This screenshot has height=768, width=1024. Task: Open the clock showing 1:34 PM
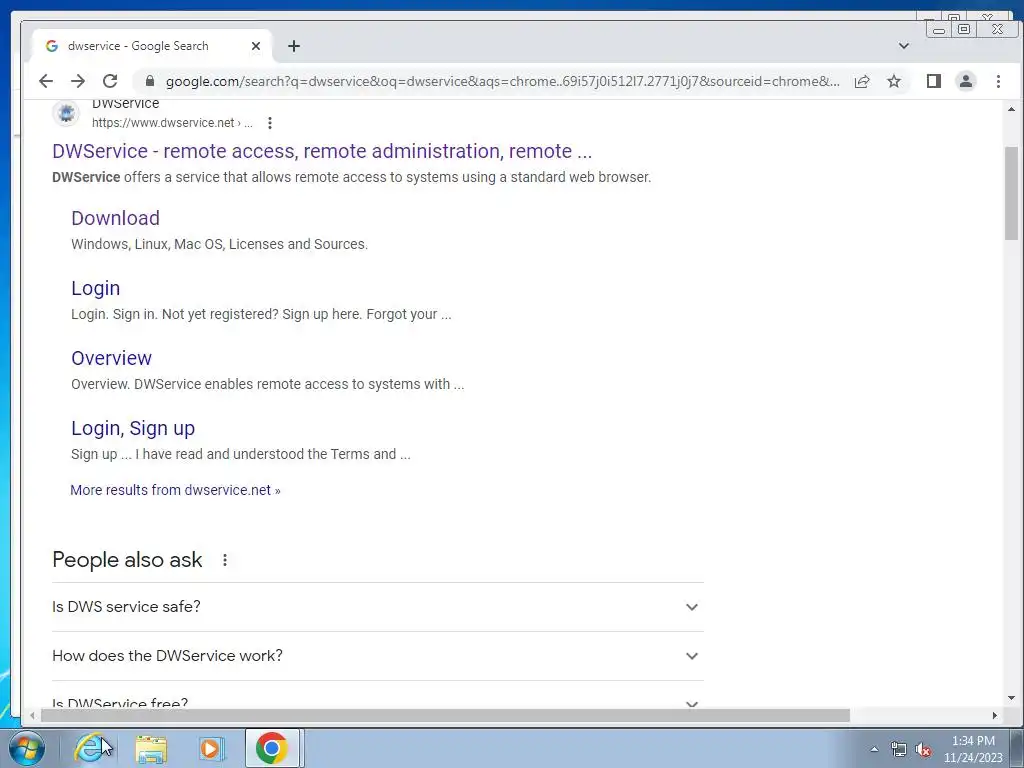coord(973,749)
